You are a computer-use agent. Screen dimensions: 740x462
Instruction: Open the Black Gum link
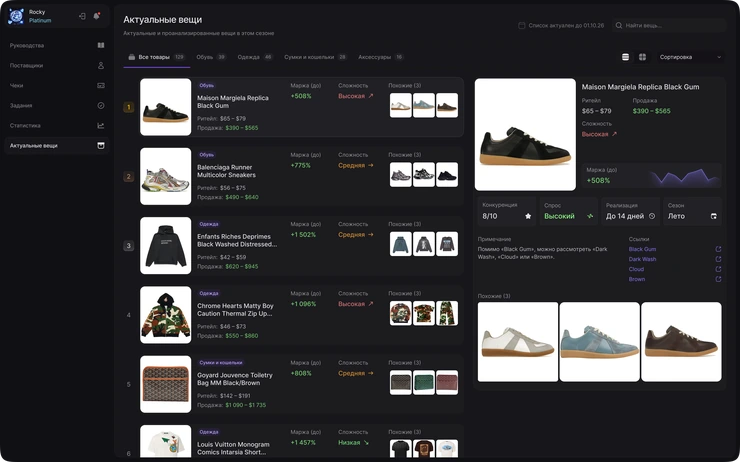tap(642, 249)
